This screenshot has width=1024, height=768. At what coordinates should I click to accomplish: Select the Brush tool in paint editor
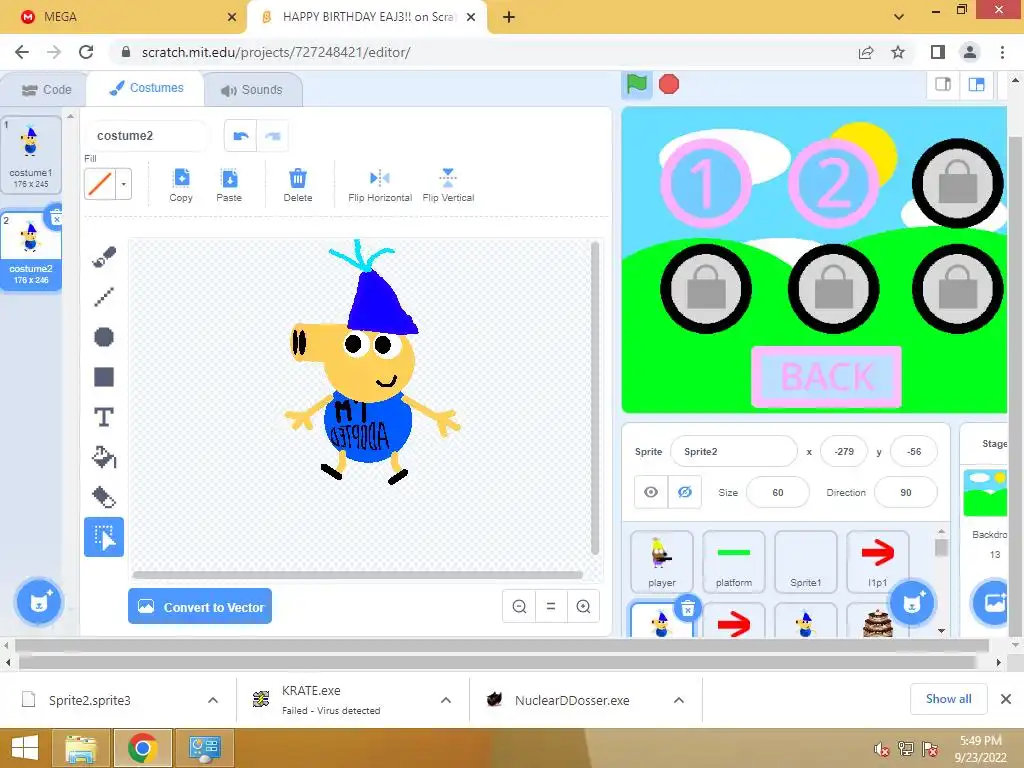point(104,257)
